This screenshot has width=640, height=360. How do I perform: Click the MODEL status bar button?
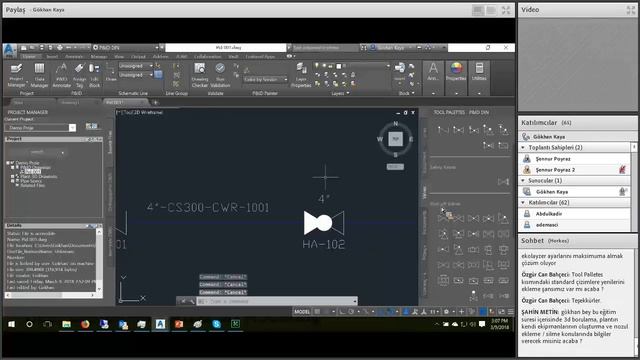point(302,312)
